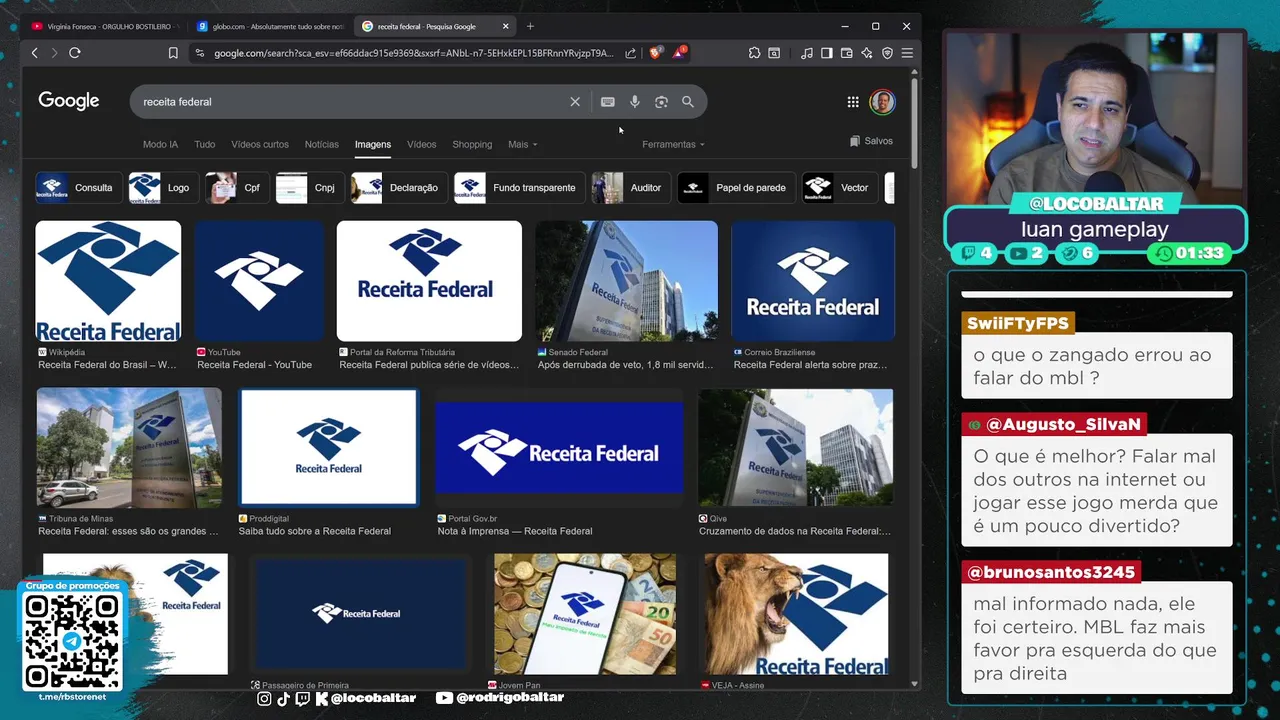
Task: Go back to the previous page
Action: [35, 53]
